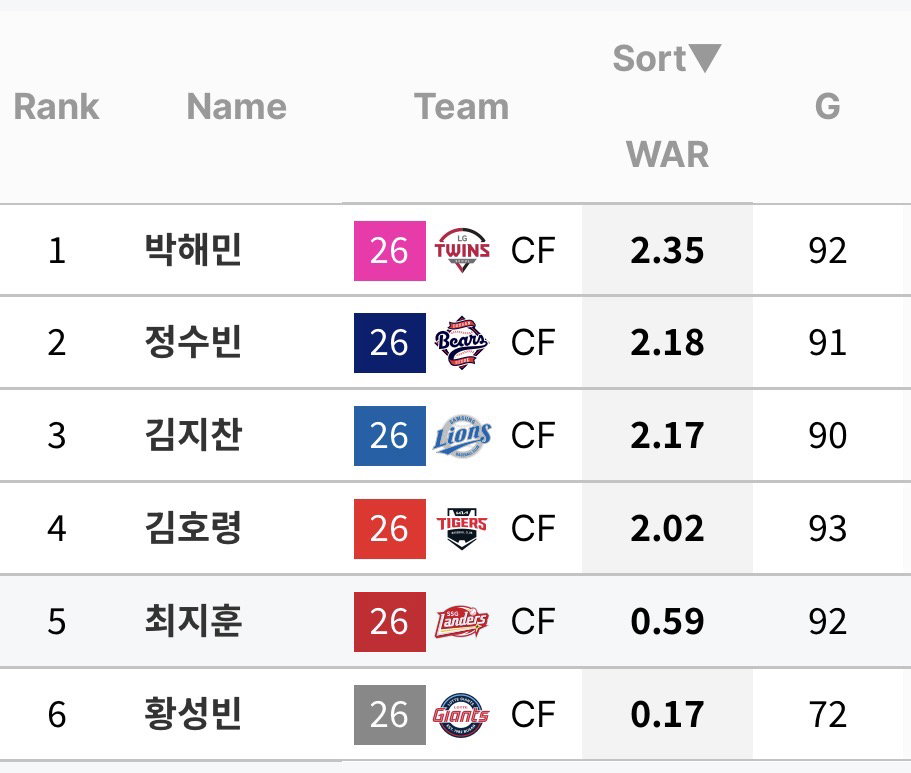The width and height of the screenshot is (911, 773).
Task: Click the LG Twins team logo
Action: click(462, 250)
